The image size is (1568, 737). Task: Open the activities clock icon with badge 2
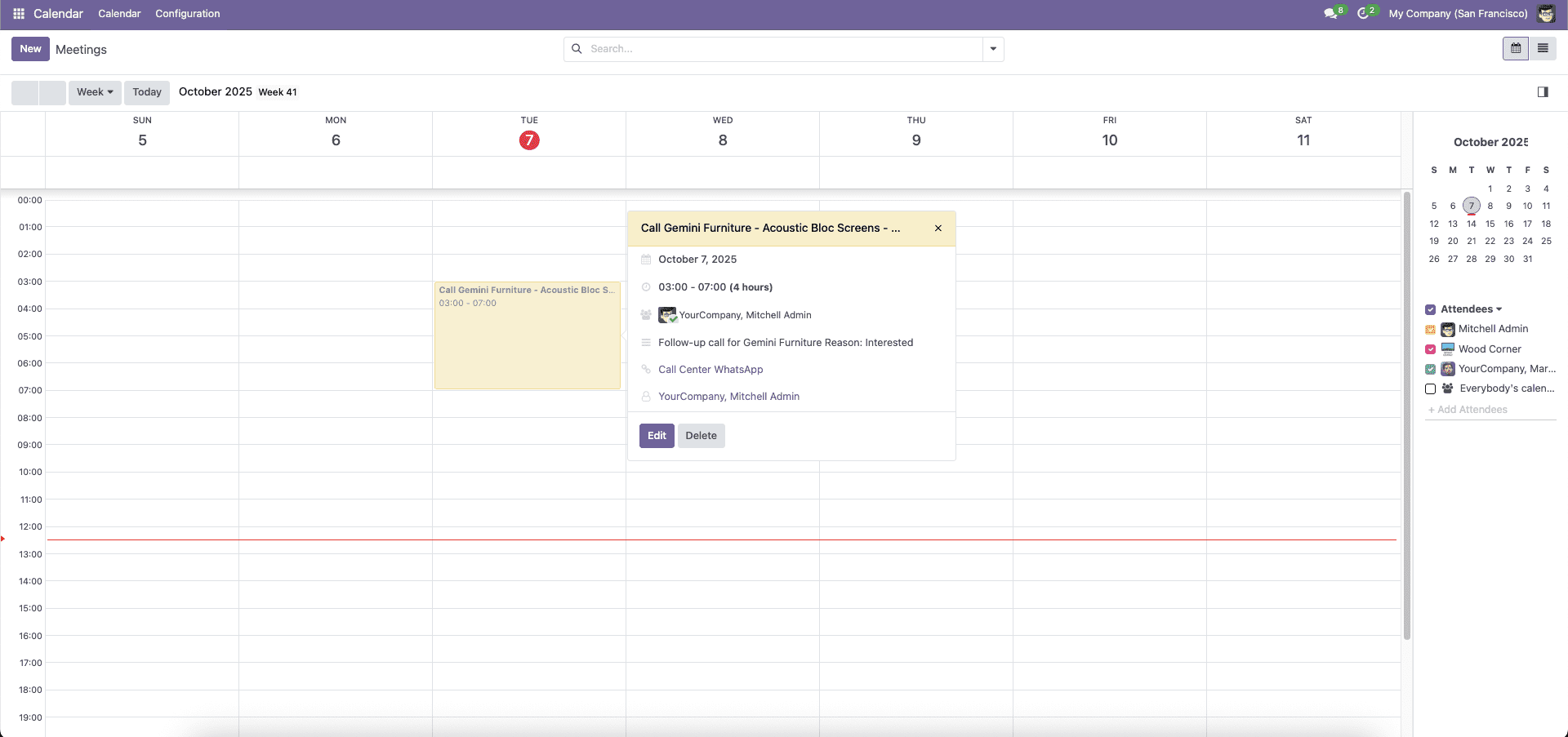1366,13
